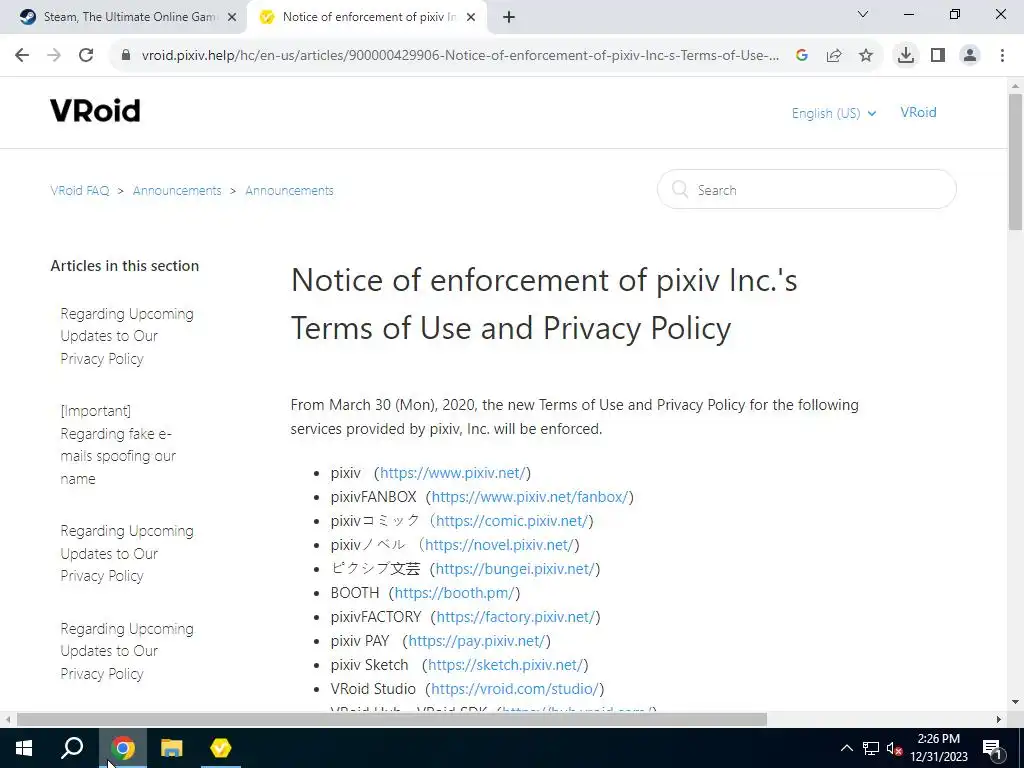Open the Chrome downloads icon
Screen dimensions: 1024x768
[x=906, y=56]
